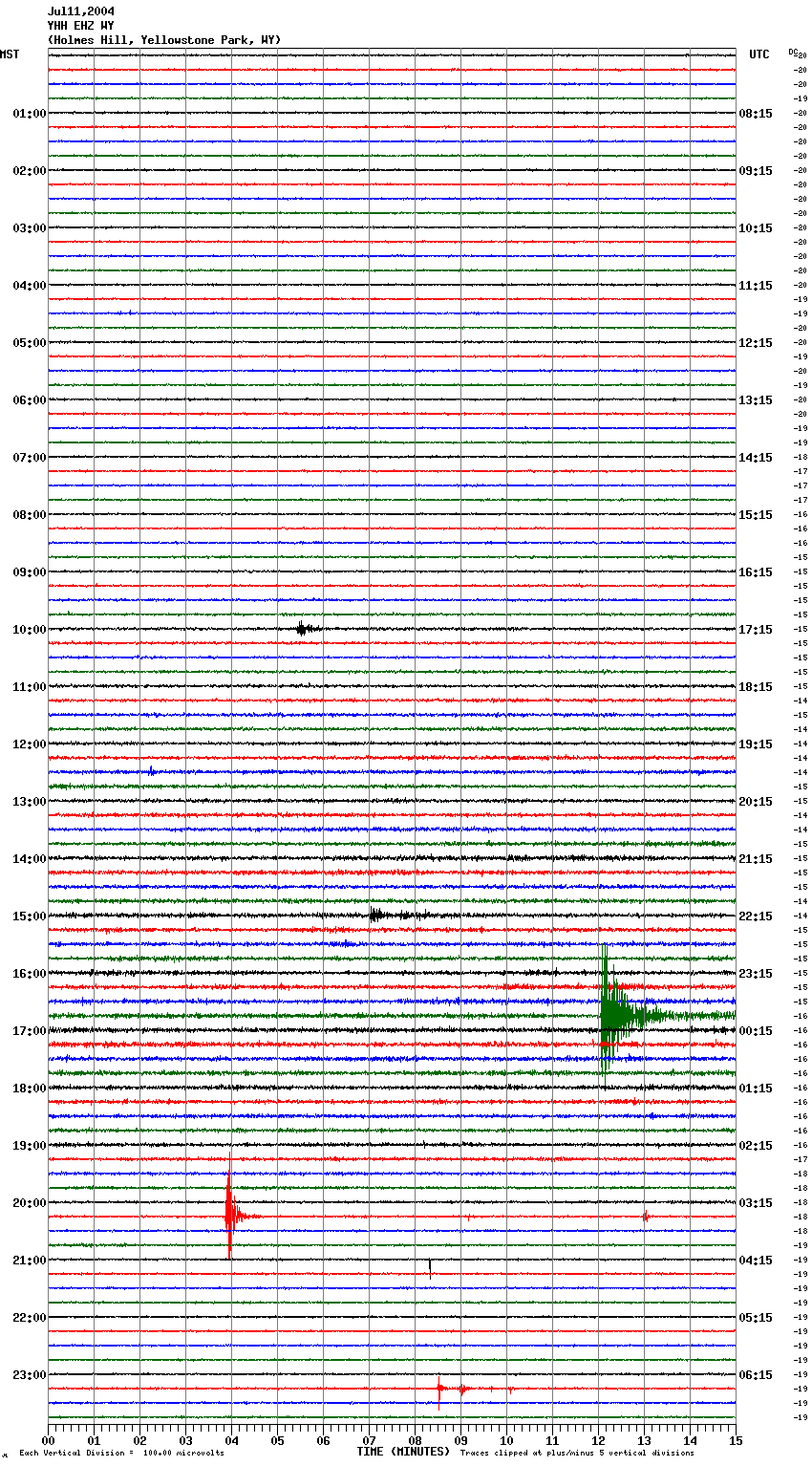This screenshot has width=812, height=1466.
Task: Click the 21:15 UTC time label
Action: tap(756, 859)
